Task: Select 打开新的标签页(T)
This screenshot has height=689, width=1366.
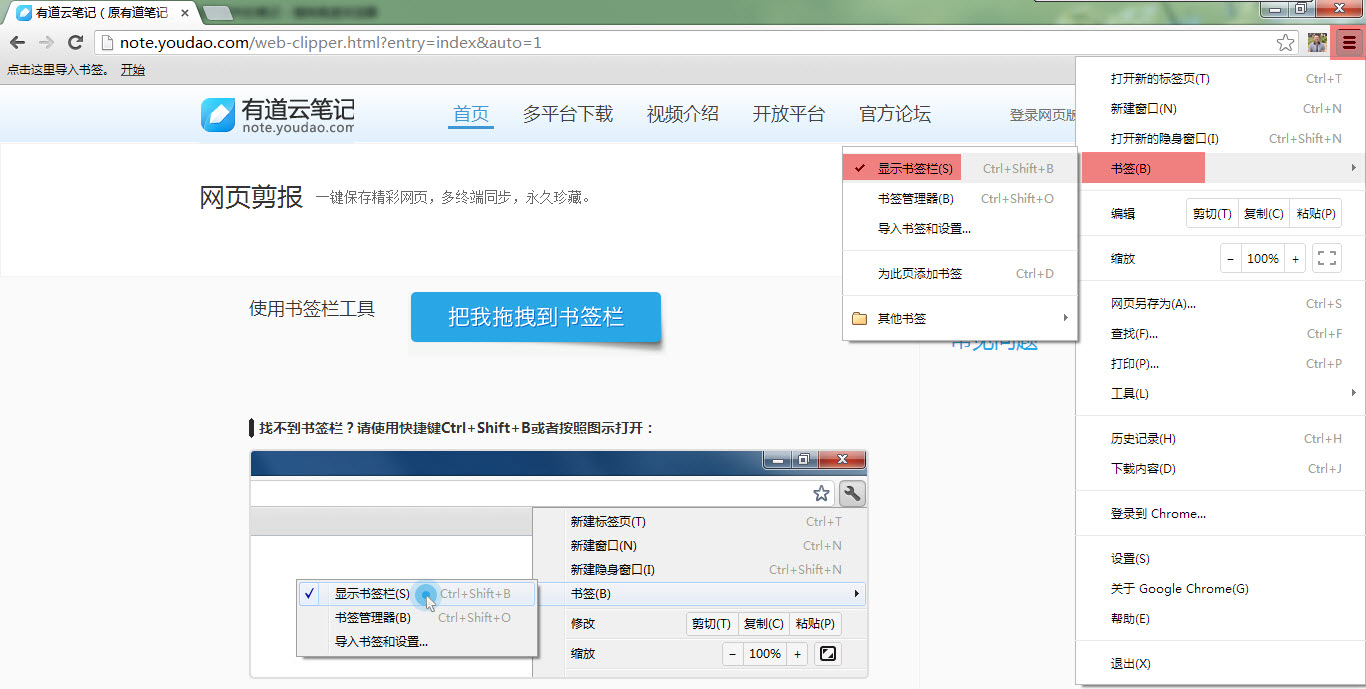Action: coord(1221,78)
